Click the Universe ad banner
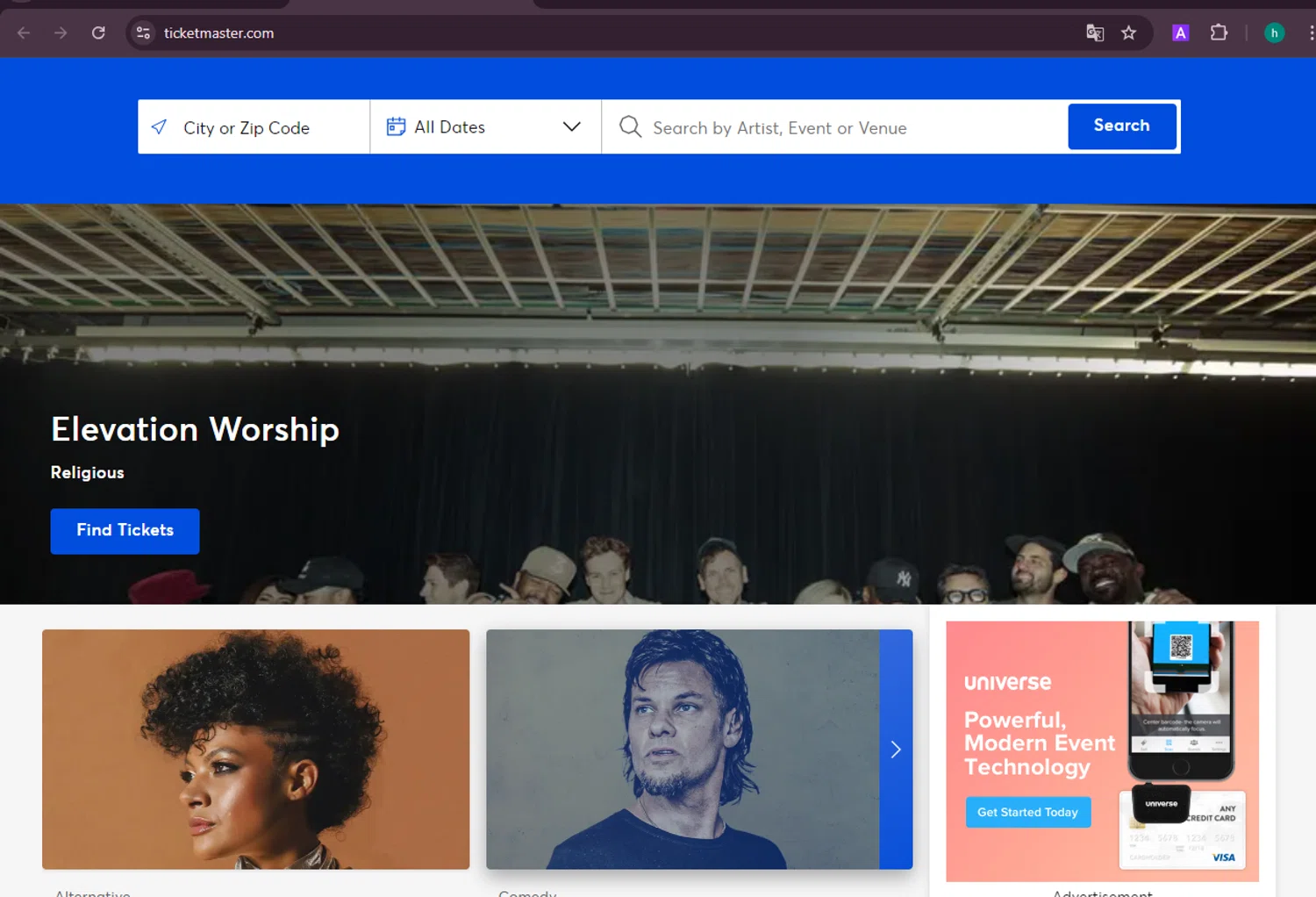1316x897 pixels. click(1102, 751)
